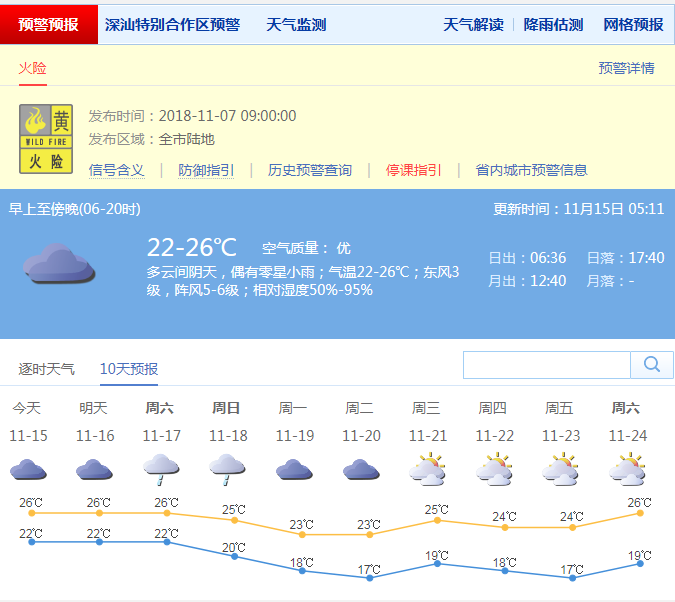Click the partly sunny icon for 11-24

click(627, 468)
